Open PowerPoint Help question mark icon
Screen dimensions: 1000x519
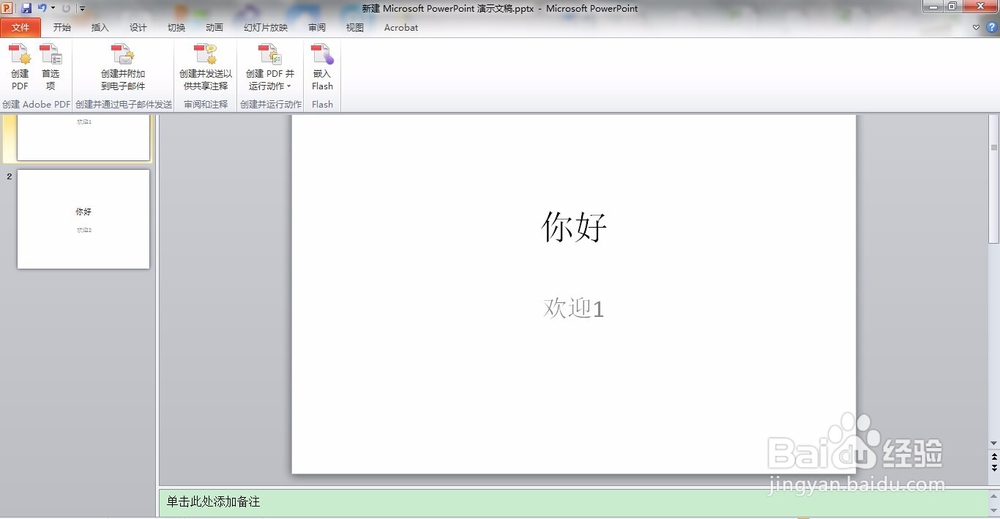(x=992, y=27)
